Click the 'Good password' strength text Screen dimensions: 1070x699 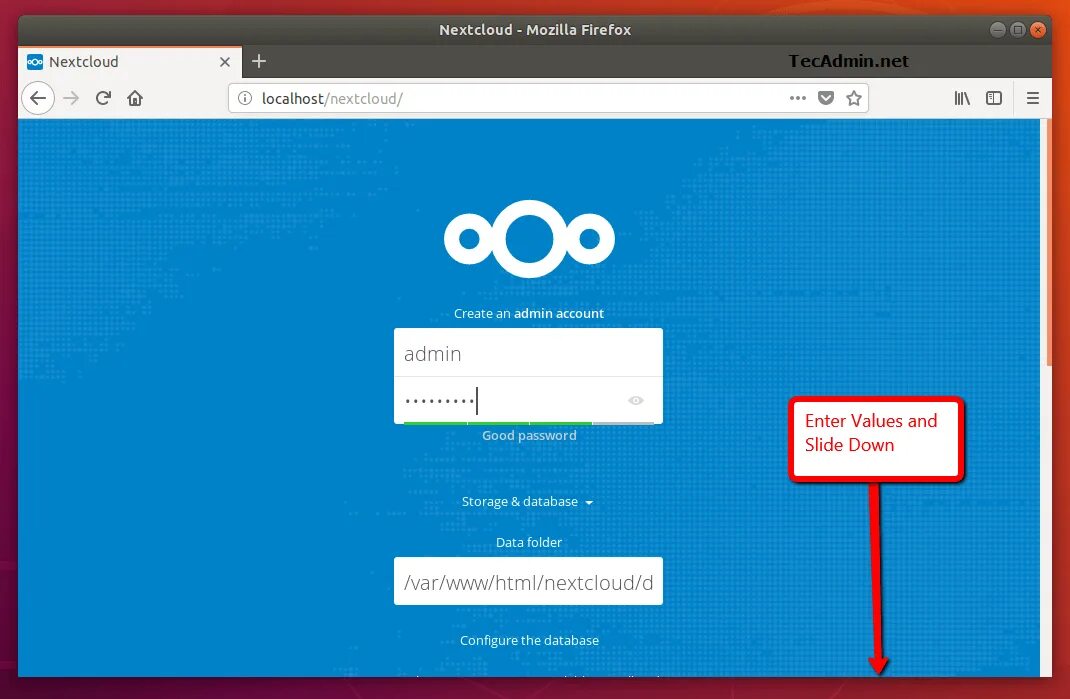click(529, 436)
